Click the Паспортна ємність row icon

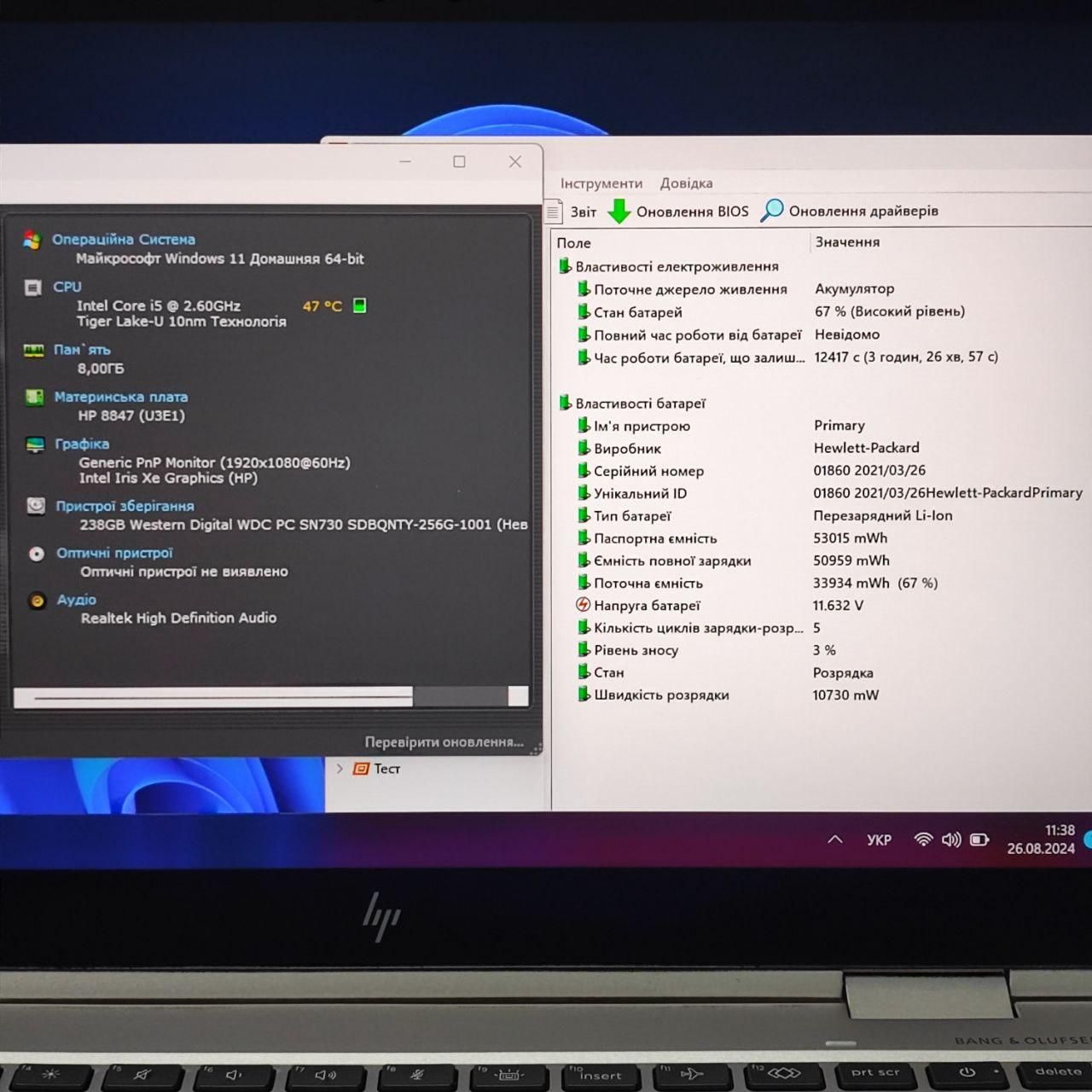tap(584, 538)
